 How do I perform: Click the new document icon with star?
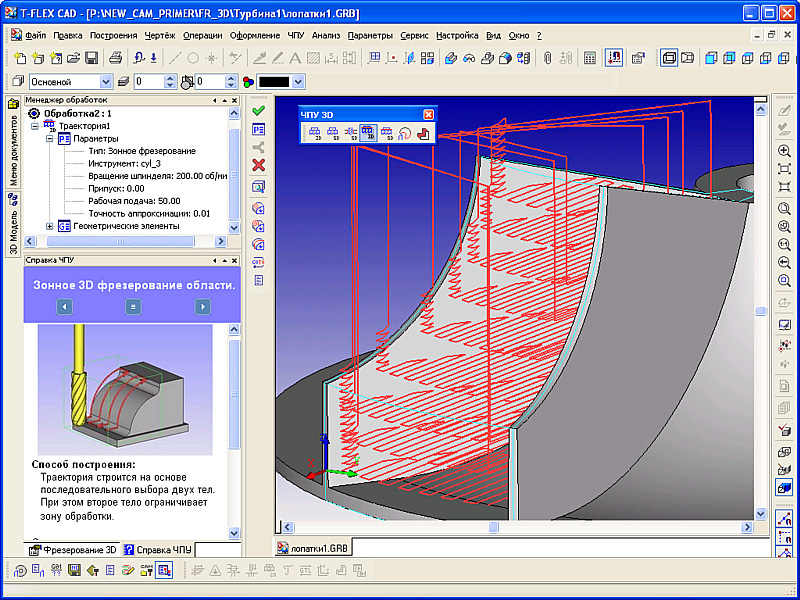(x=20, y=58)
